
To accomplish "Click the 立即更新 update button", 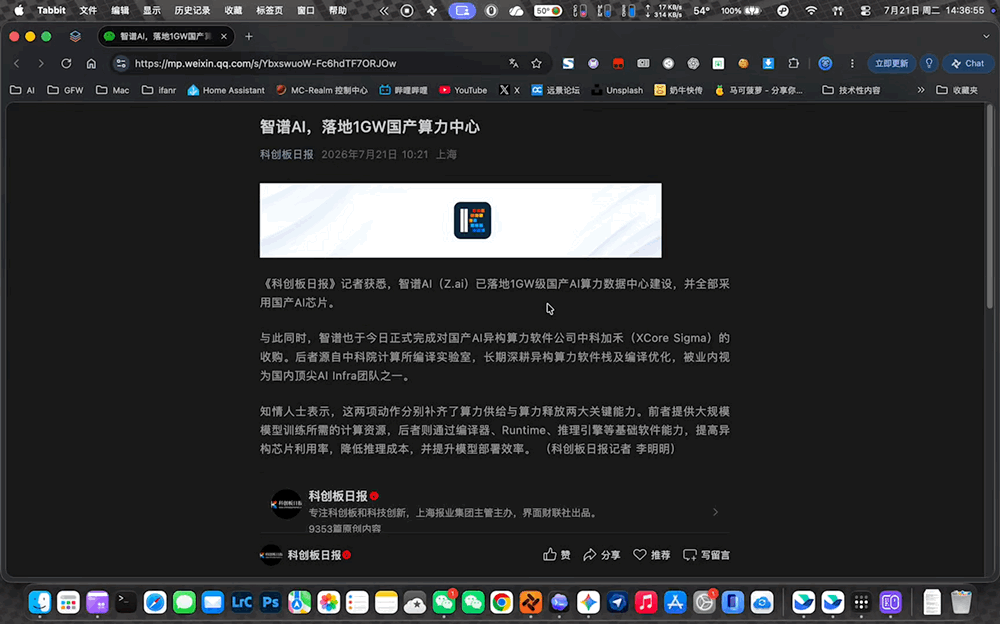I will click(x=891, y=63).
